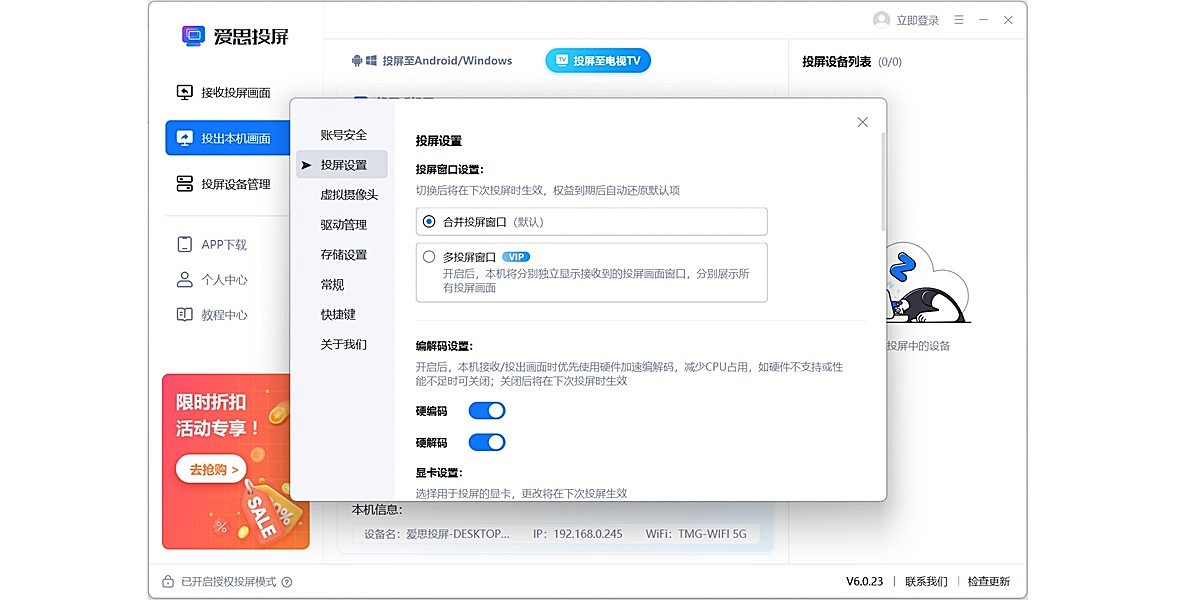Open the hamburger menu at top right
The height and width of the screenshot is (600, 1200).
957,19
